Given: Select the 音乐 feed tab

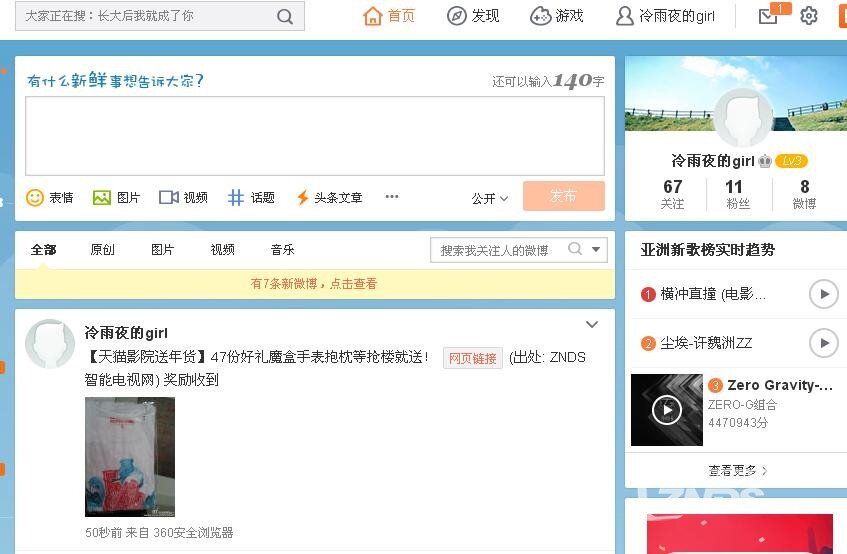Looking at the screenshot, I should [x=283, y=249].
